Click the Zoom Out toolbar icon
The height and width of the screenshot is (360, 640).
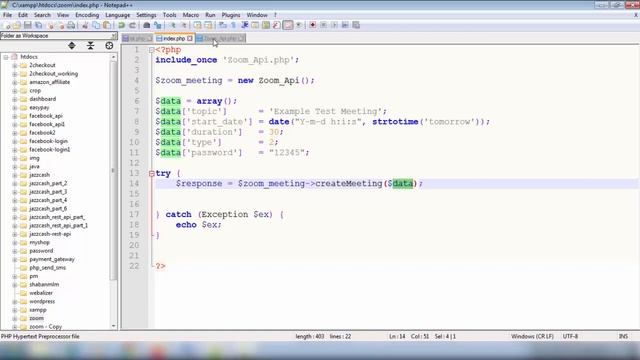coord(184,25)
